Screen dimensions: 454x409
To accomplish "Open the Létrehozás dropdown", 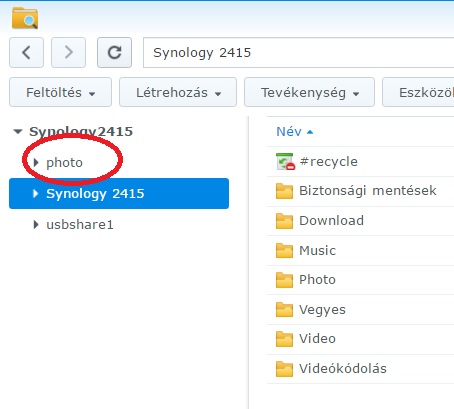I will (178, 92).
